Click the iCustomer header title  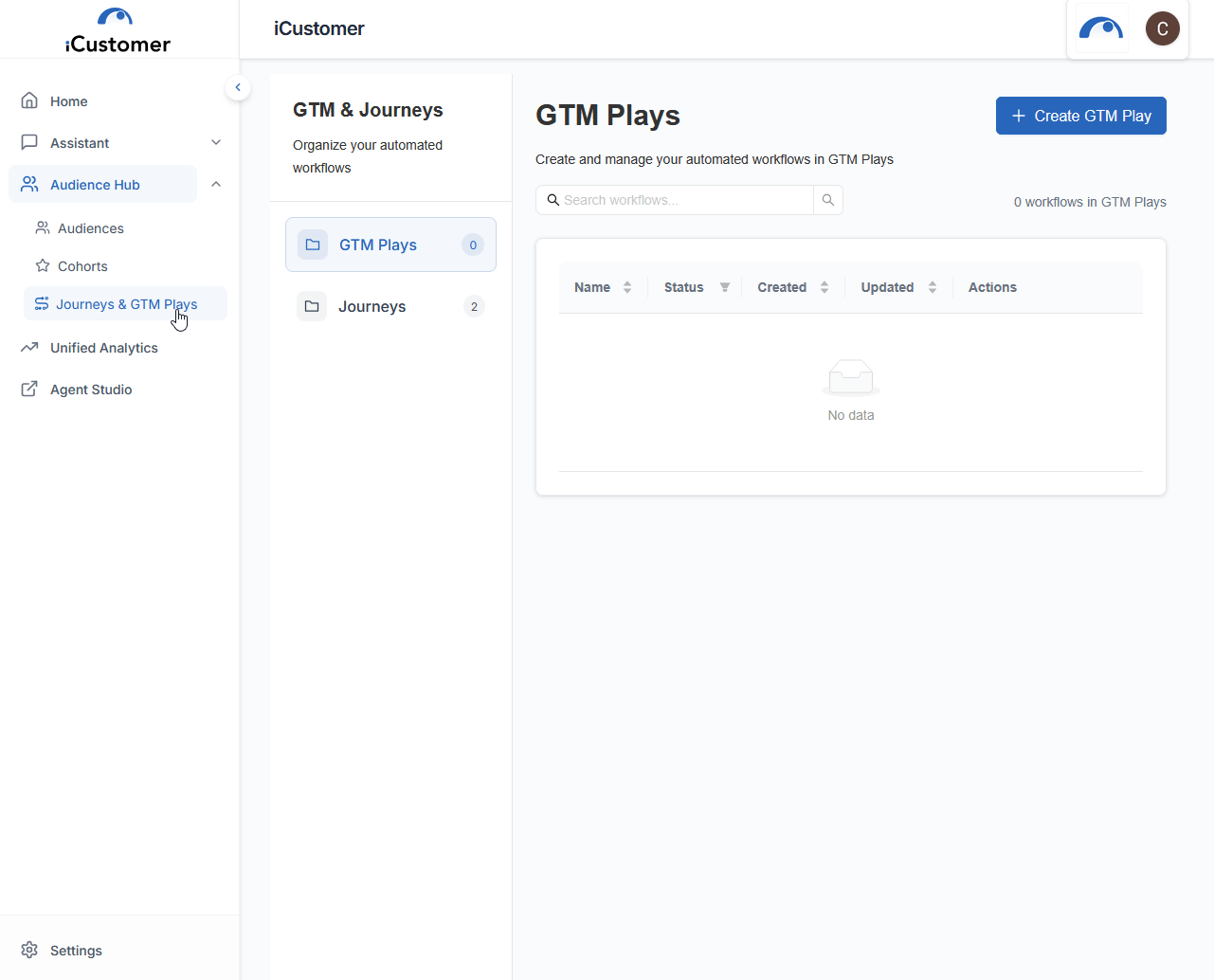coord(318,28)
